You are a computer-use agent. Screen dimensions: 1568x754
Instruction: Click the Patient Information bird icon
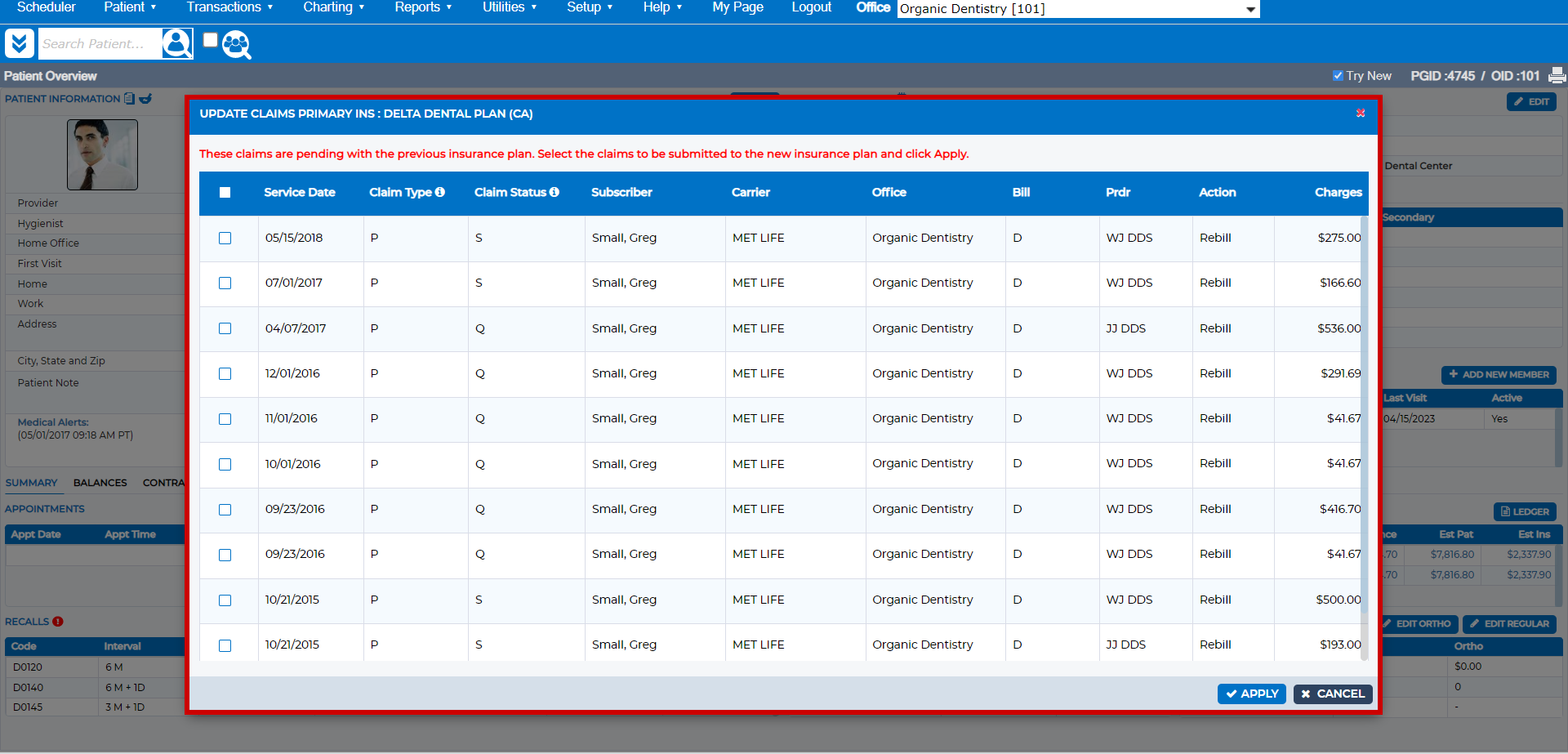tap(145, 99)
